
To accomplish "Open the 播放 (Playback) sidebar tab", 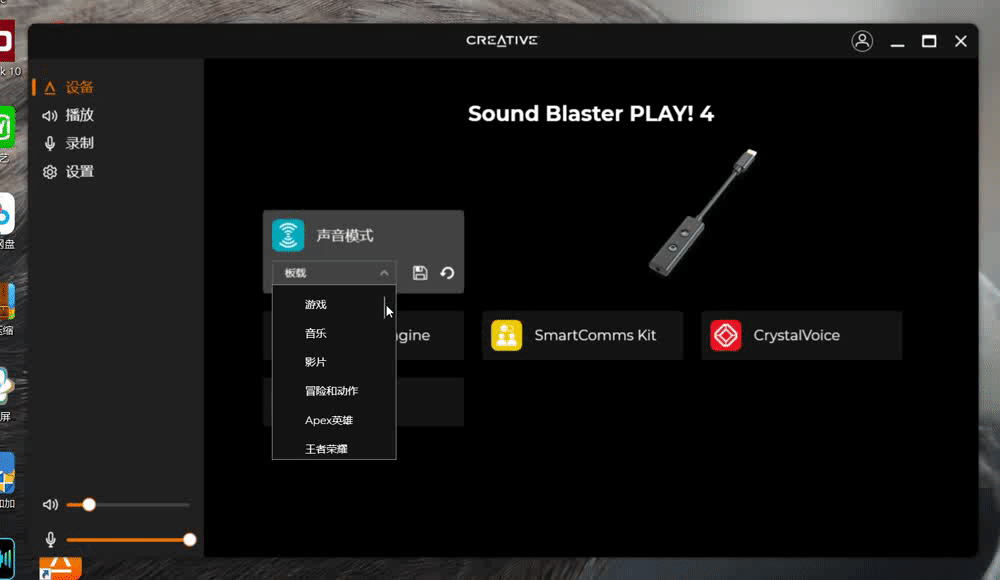I will click(x=69, y=115).
